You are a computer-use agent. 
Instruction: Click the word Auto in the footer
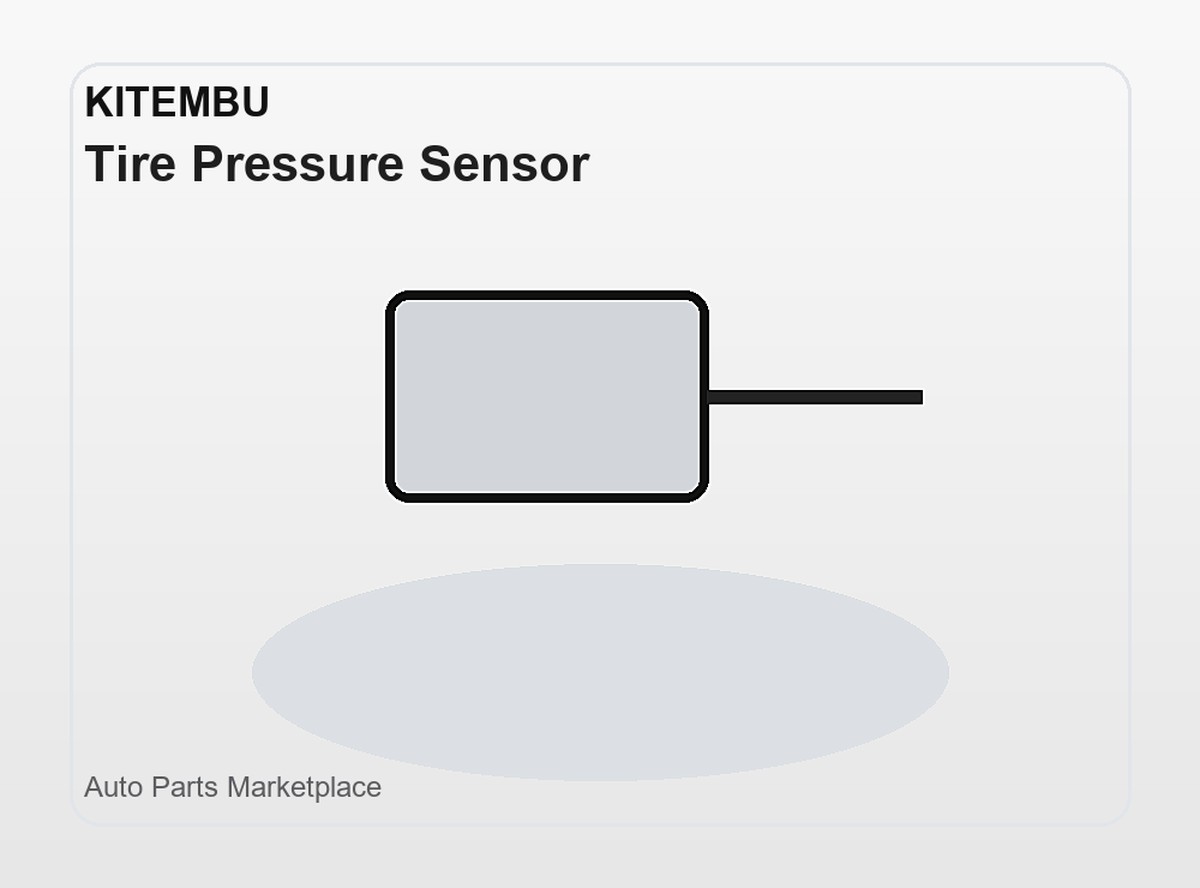coord(114,787)
